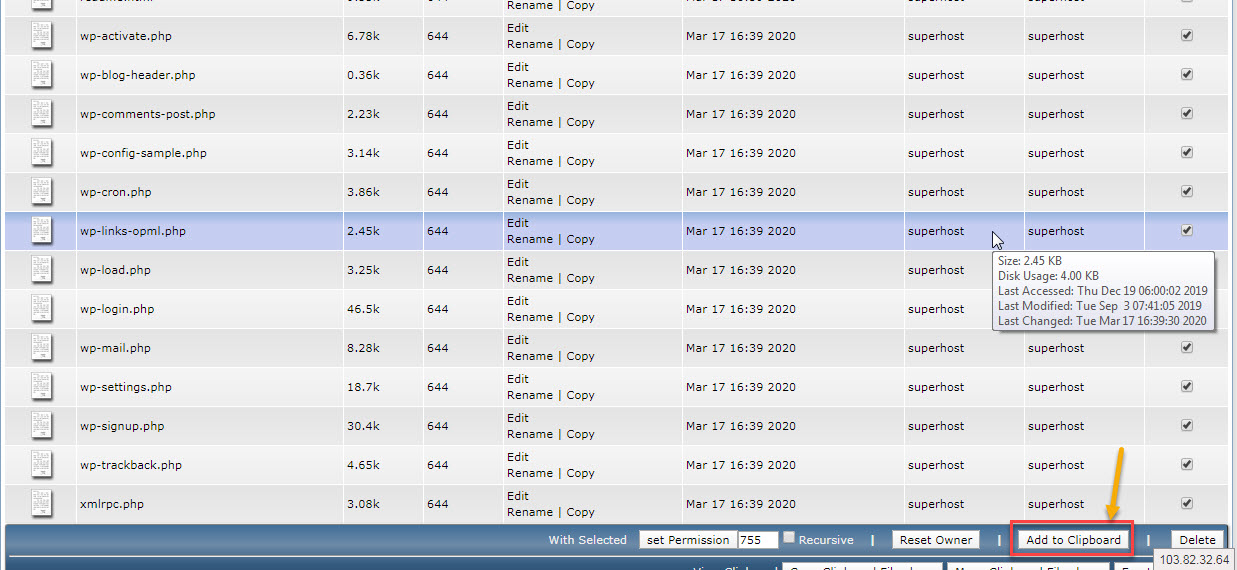This screenshot has width=1237, height=570.
Task: Click Rename link for wp-mail.php
Action: pos(529,356)
